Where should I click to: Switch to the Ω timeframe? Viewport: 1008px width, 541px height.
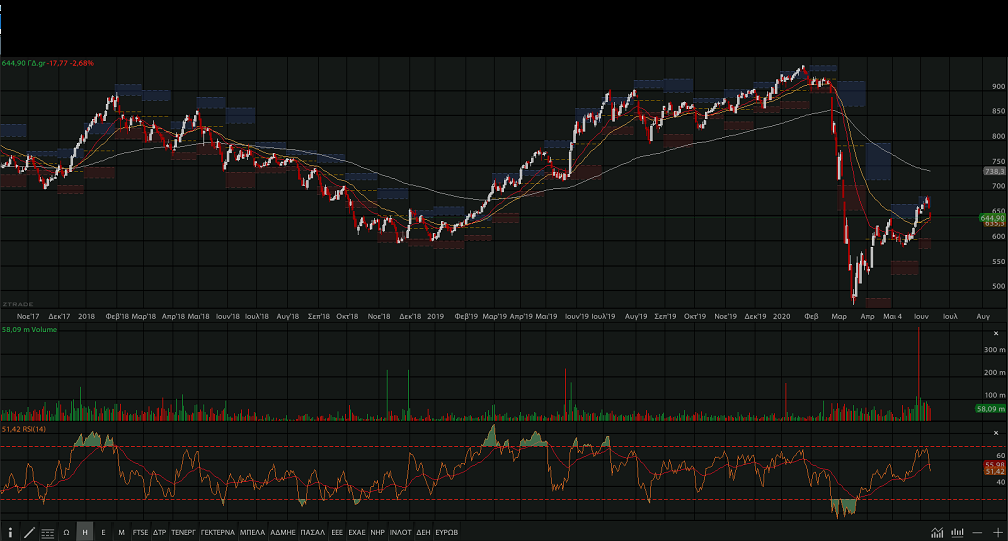(66, 532)
